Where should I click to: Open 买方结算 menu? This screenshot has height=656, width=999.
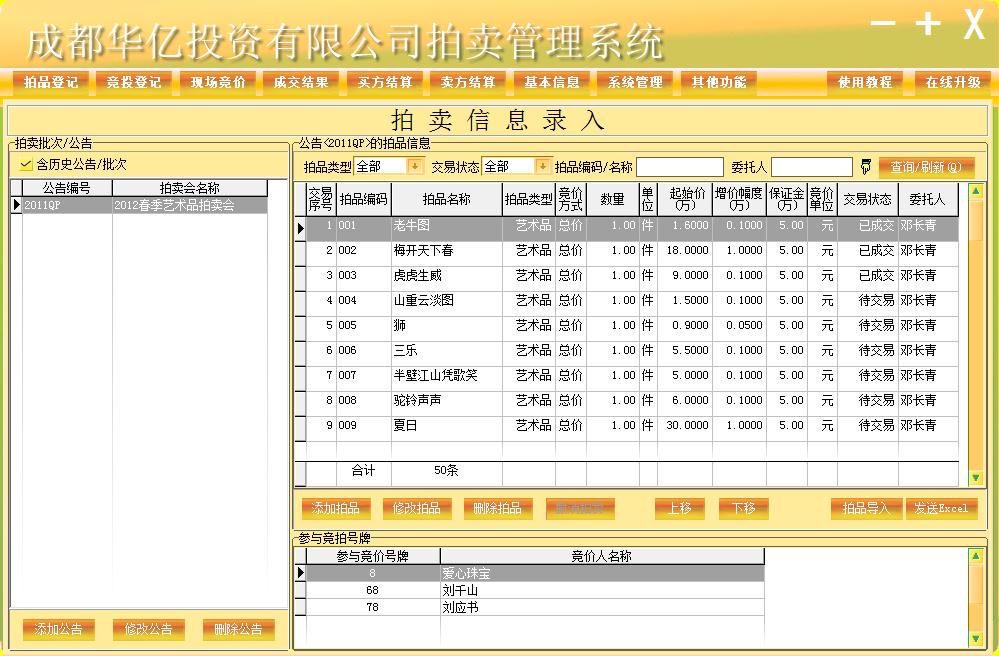pyautogui.click(x=385, y=82)
